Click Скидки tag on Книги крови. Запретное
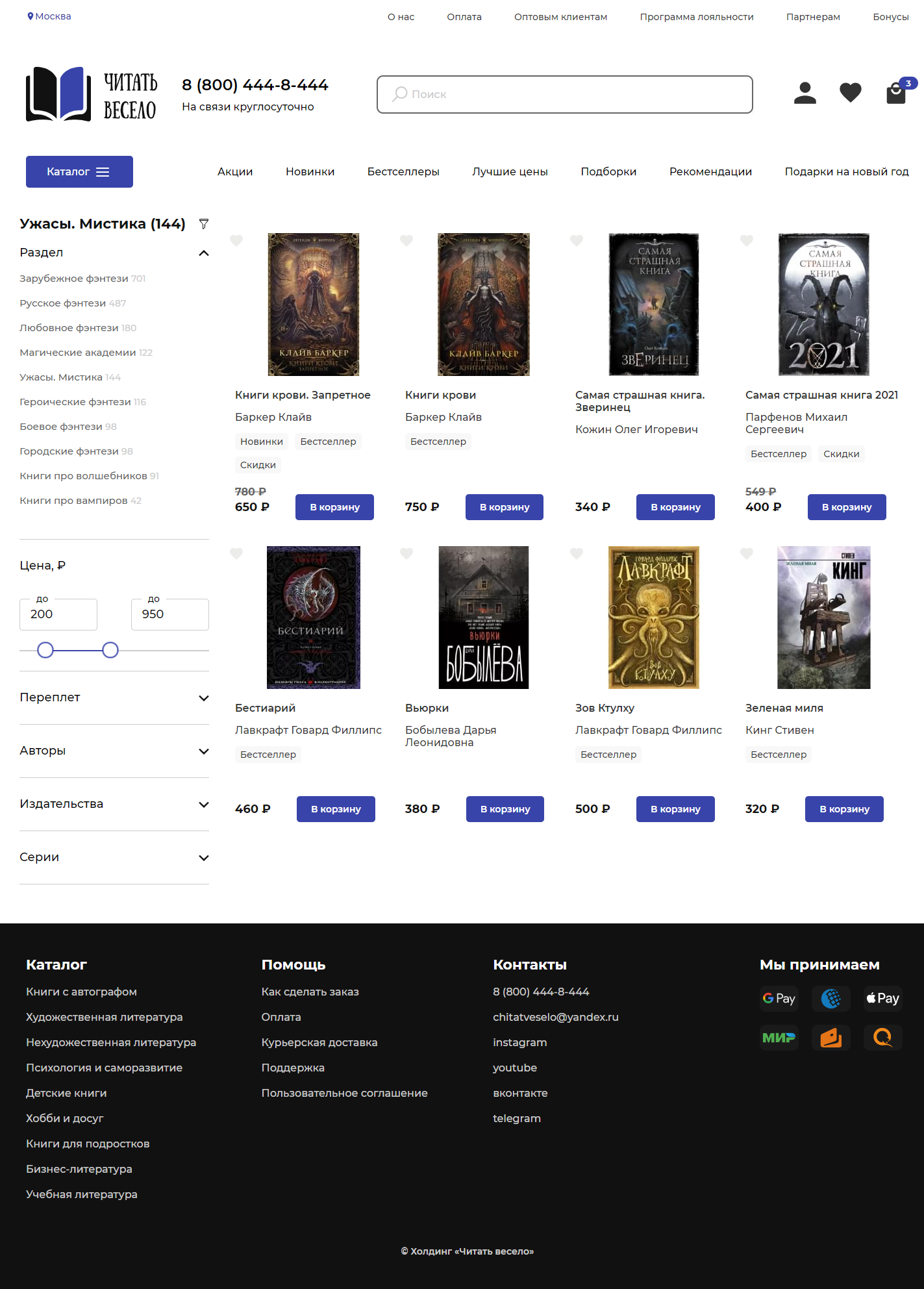The width and height of the screenshot is (924, 1289). [258, 465]
